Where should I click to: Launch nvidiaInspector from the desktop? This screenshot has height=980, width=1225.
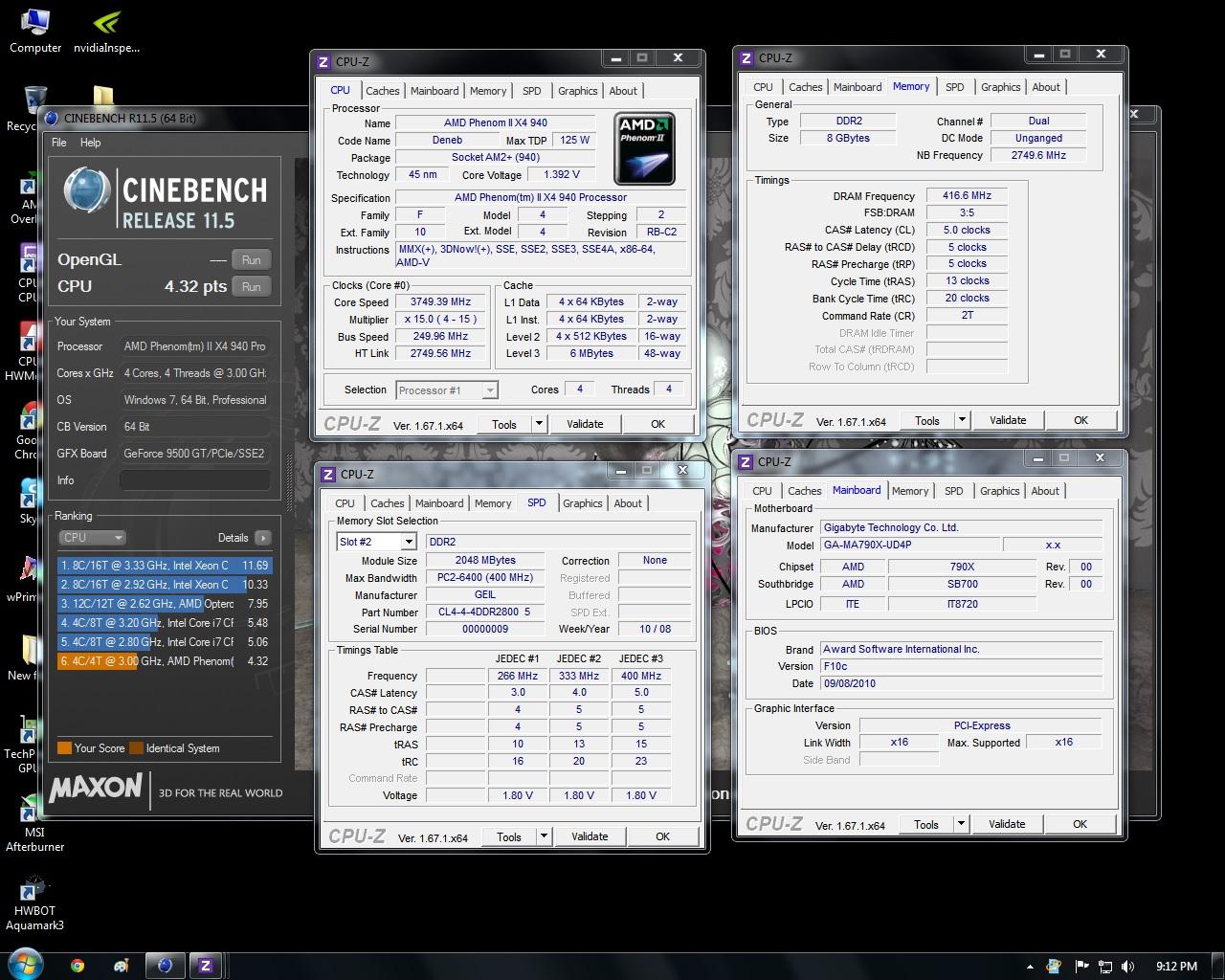[x=106, y=31]
